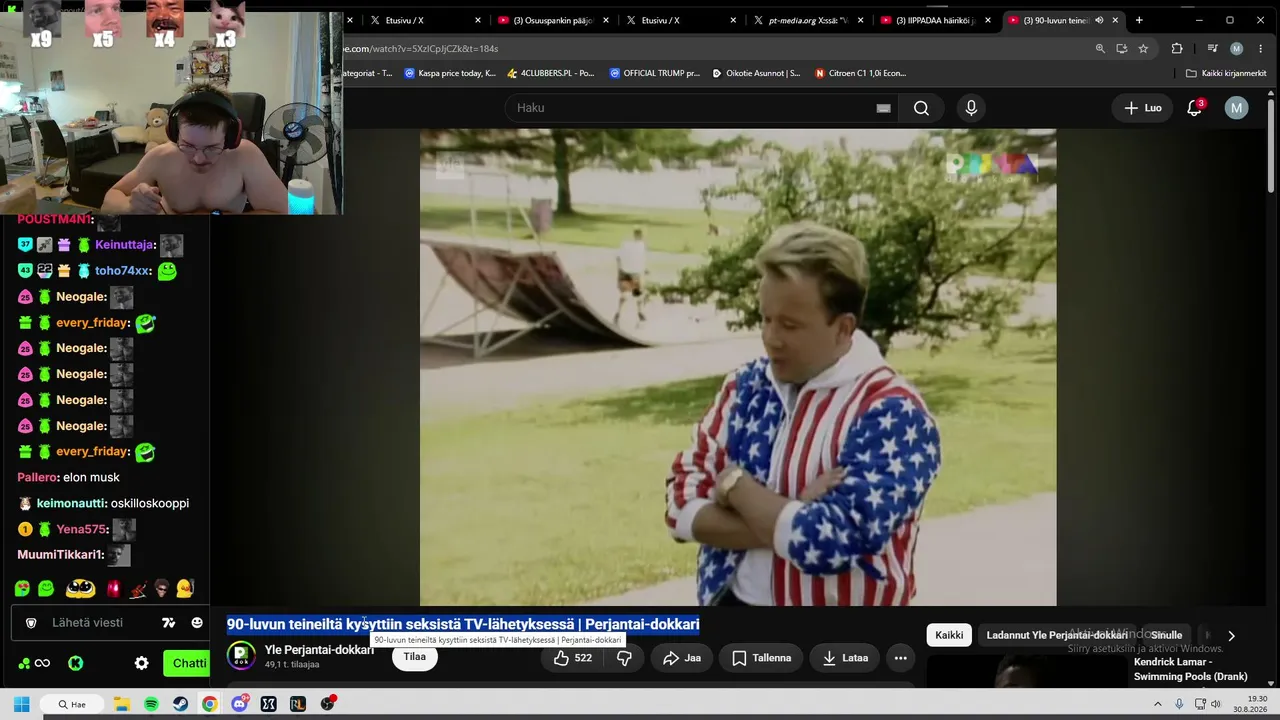The width and height of the screenshot is (1280, 720).
Task: Subscribe with the Tilaa button
Action: pos(414,657)
